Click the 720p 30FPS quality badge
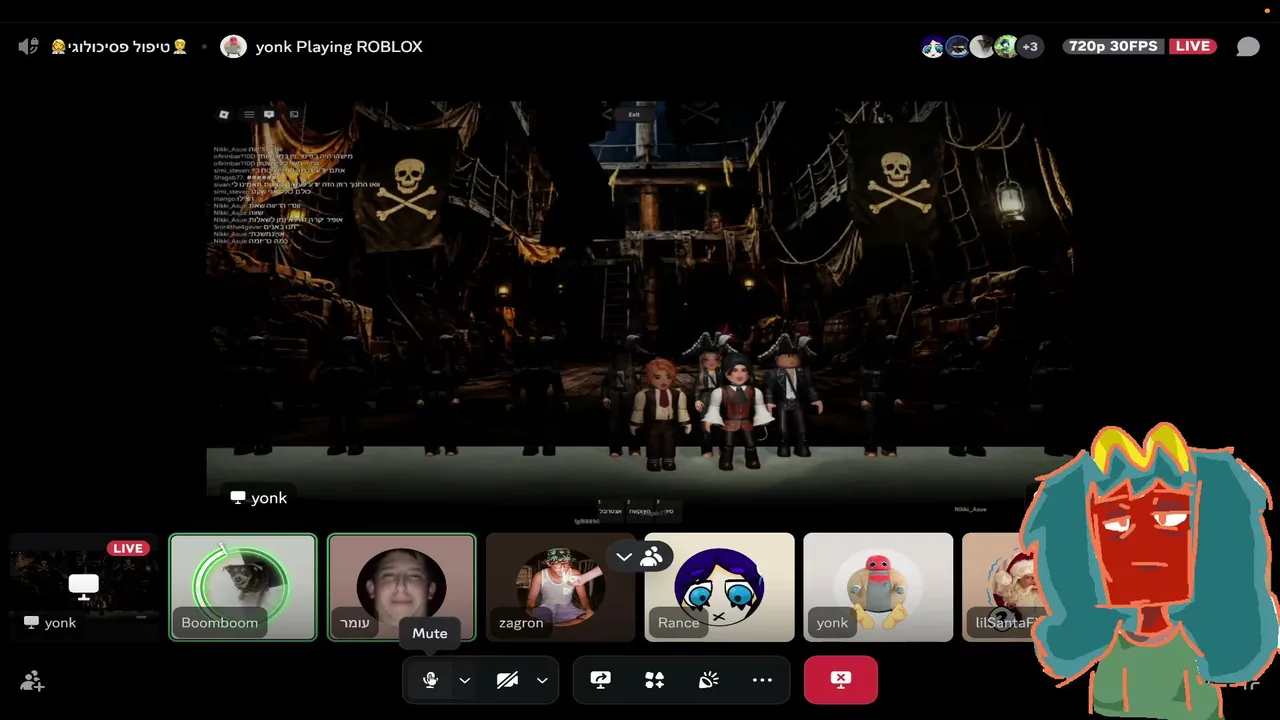This screenshot has width=1280, height=720. click(1112, 46)
